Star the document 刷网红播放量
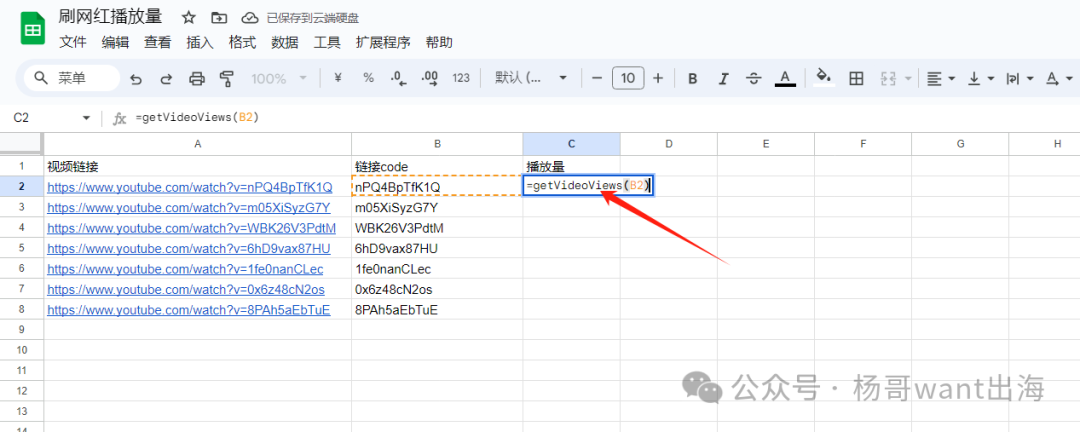Image resolution: width=1080 pixels, height=432 pixels. tap(189, 18)
